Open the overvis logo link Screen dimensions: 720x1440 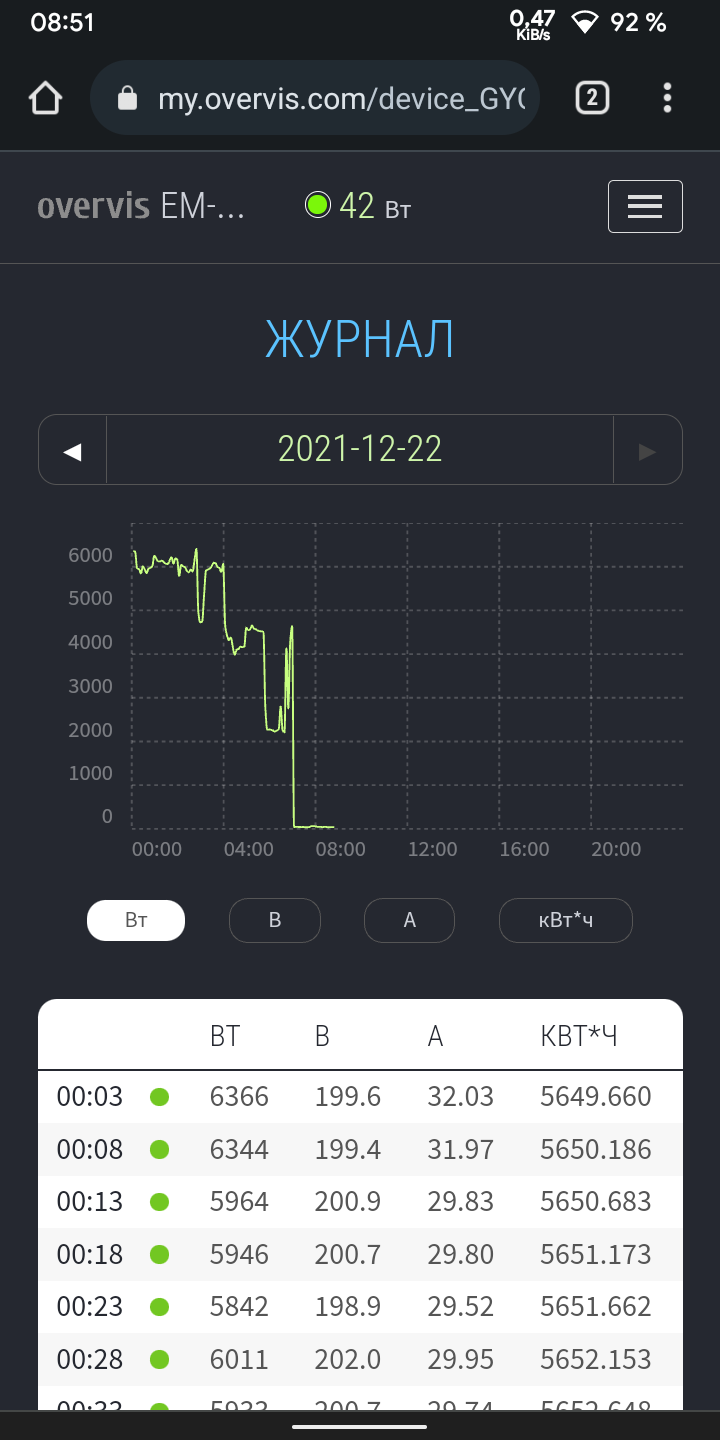point(93,206)
